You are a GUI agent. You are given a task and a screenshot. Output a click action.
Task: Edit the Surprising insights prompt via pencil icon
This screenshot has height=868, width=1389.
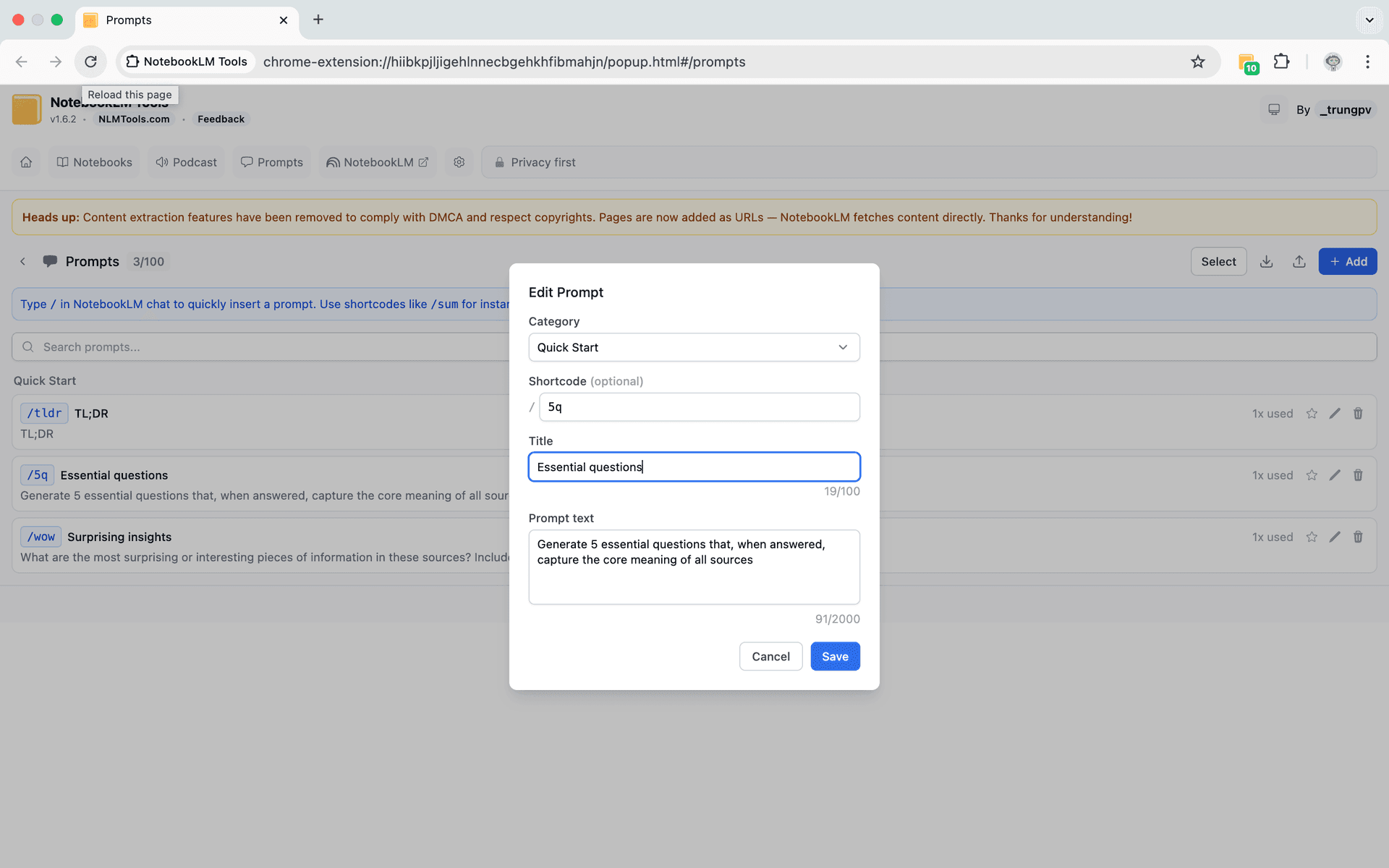(x=1335, y=537)
